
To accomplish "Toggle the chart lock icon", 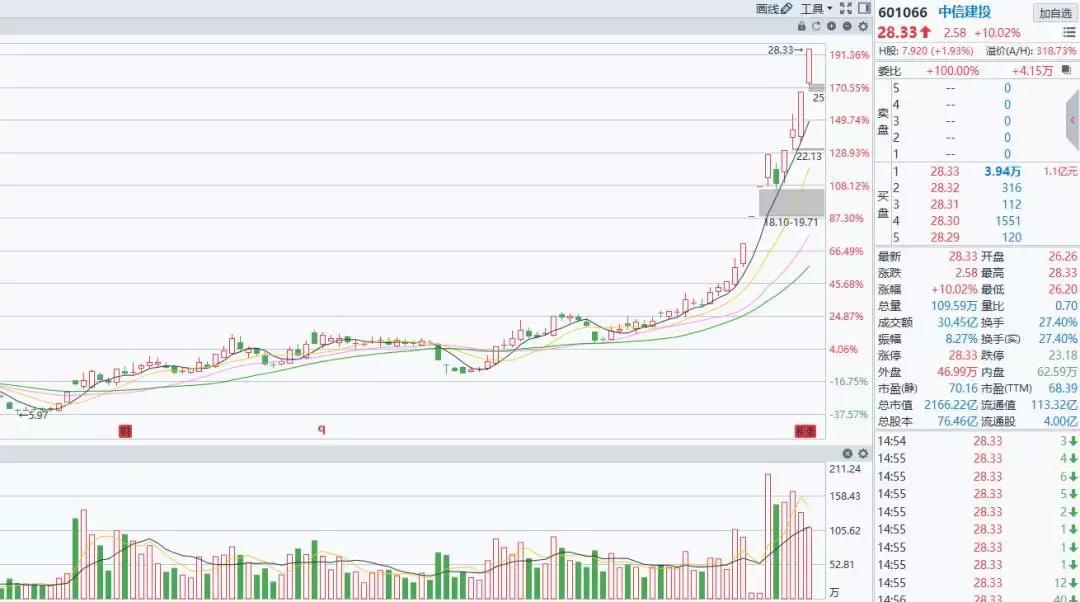I will 802,26.
